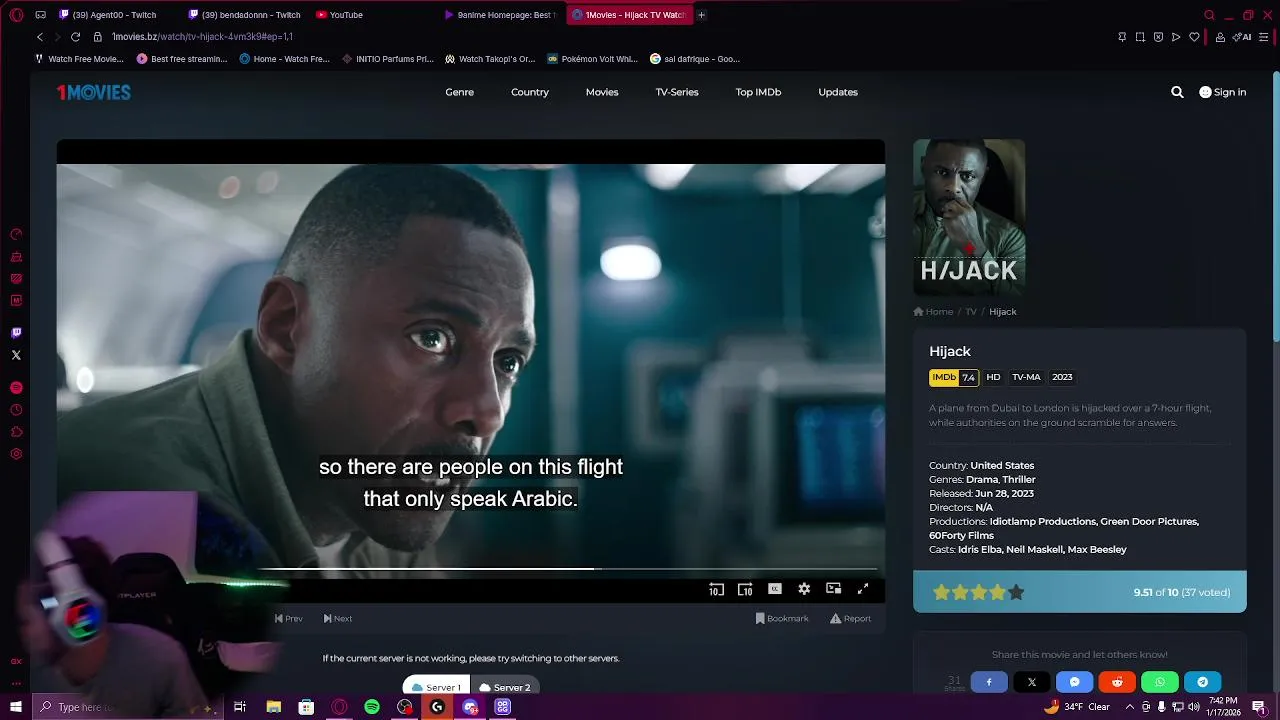Toggle picture-in-picture mode

point(833,589)
